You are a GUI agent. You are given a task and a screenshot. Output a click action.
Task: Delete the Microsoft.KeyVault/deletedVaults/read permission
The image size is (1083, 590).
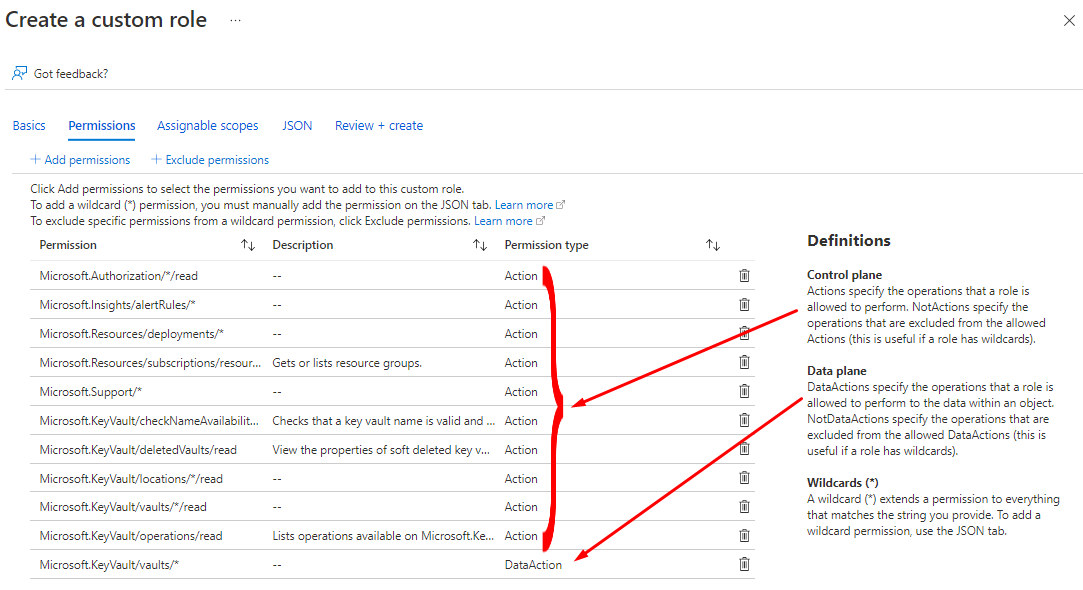[x=744, y=450]
